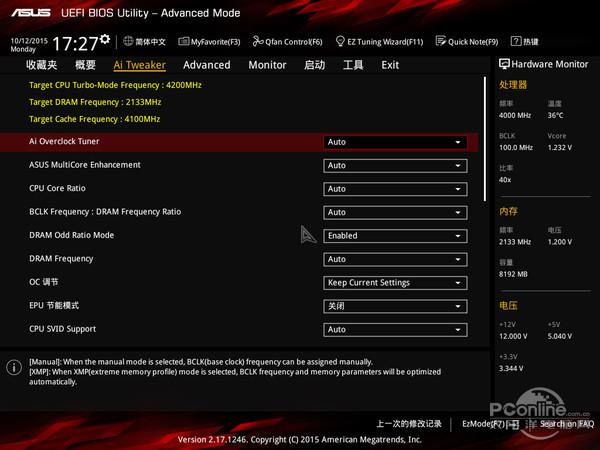Click Target Cache Frequency : 4100MHz text
Image resolution: width=600 pixels, height=450 pixels.
pyautogui.click(x=95, y=119)
